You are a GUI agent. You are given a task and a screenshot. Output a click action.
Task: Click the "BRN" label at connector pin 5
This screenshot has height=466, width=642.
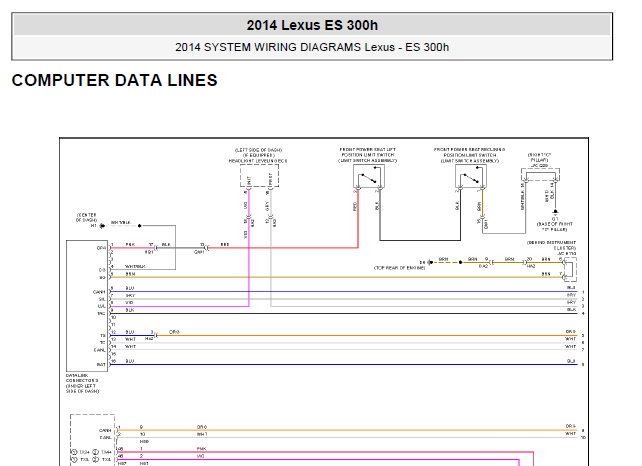130,274
